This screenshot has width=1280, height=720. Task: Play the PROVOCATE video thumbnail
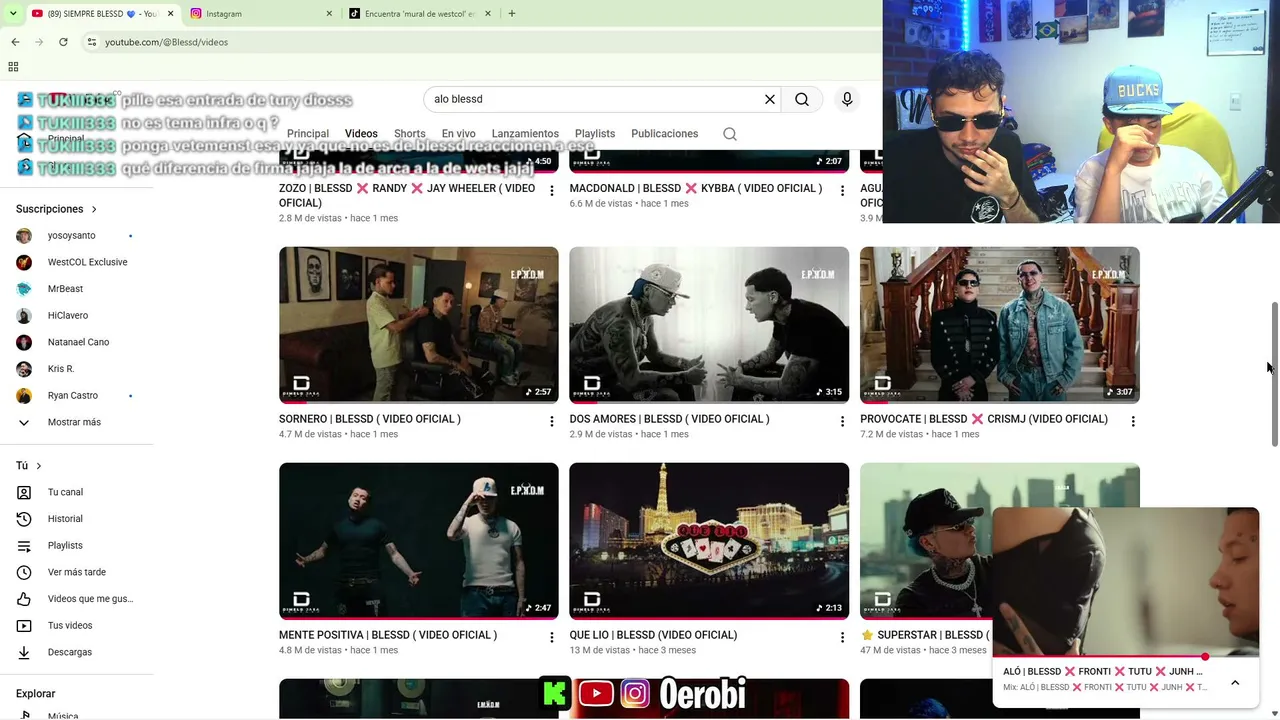pyautogui.click(x=1000, y=325)
